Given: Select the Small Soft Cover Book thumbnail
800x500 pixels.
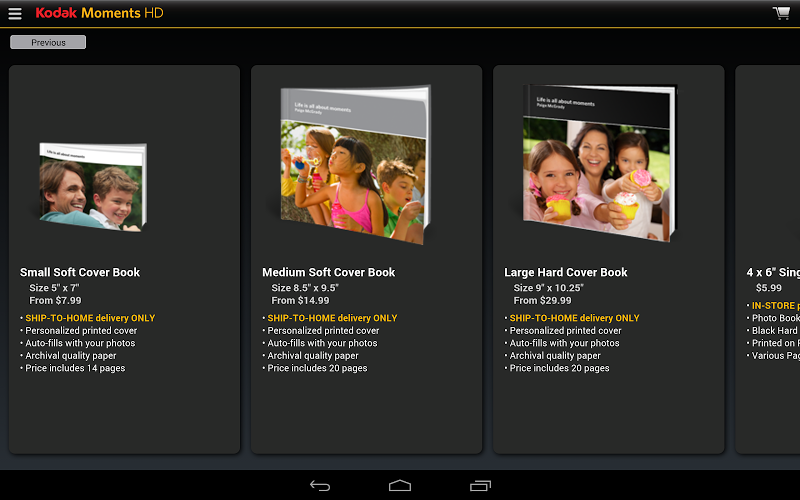Looking at the screenshot, I should [x=93, y=187].
